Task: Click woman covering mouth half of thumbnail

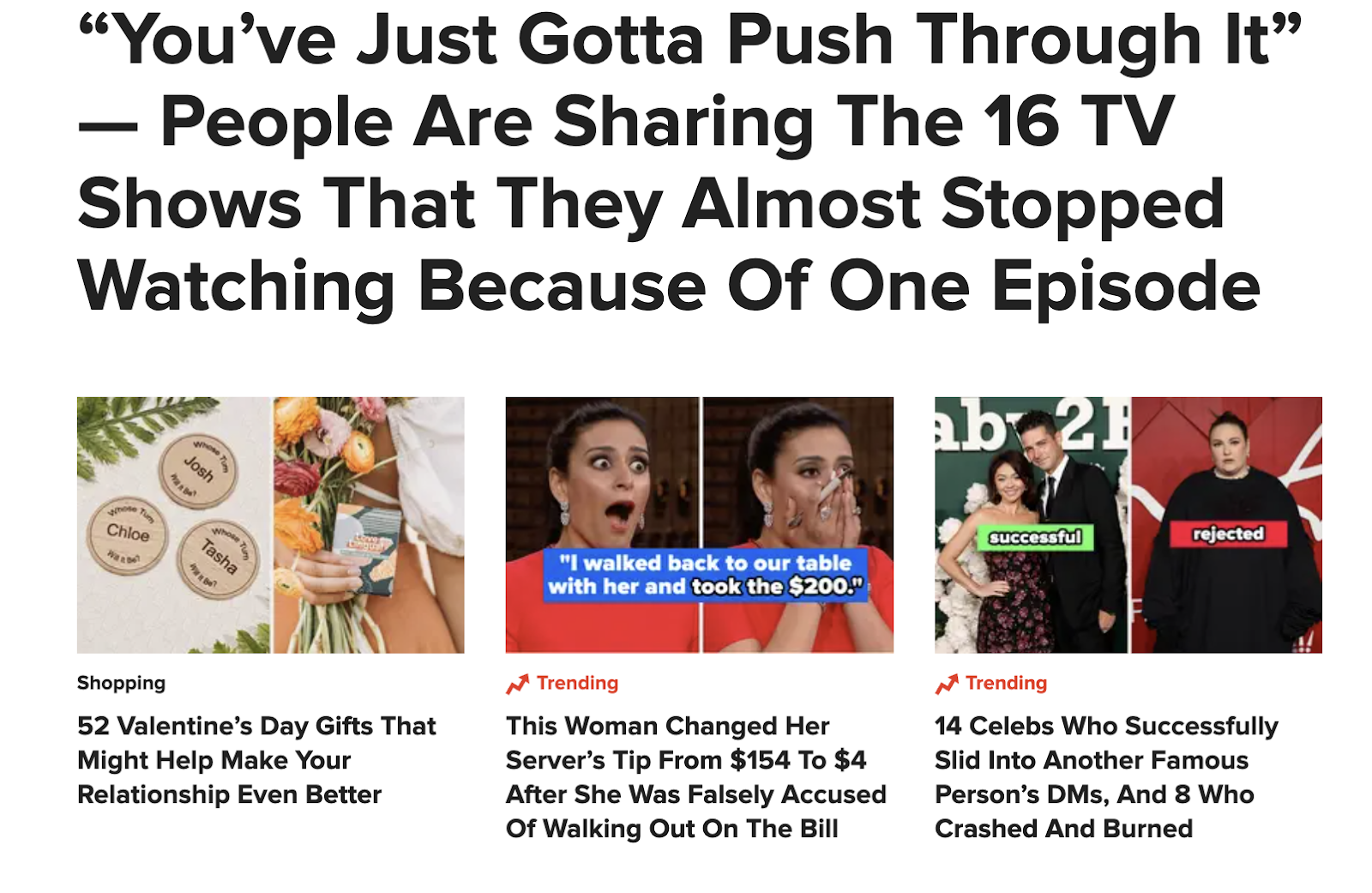Action: coord(798,525)
